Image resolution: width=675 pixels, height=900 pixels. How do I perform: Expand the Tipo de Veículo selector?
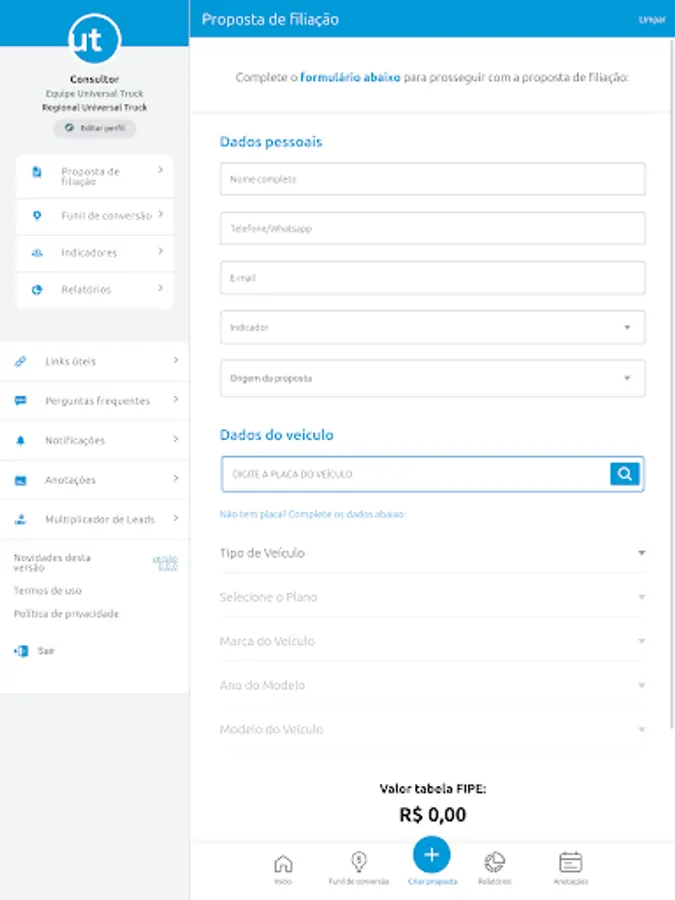[432, 553]
